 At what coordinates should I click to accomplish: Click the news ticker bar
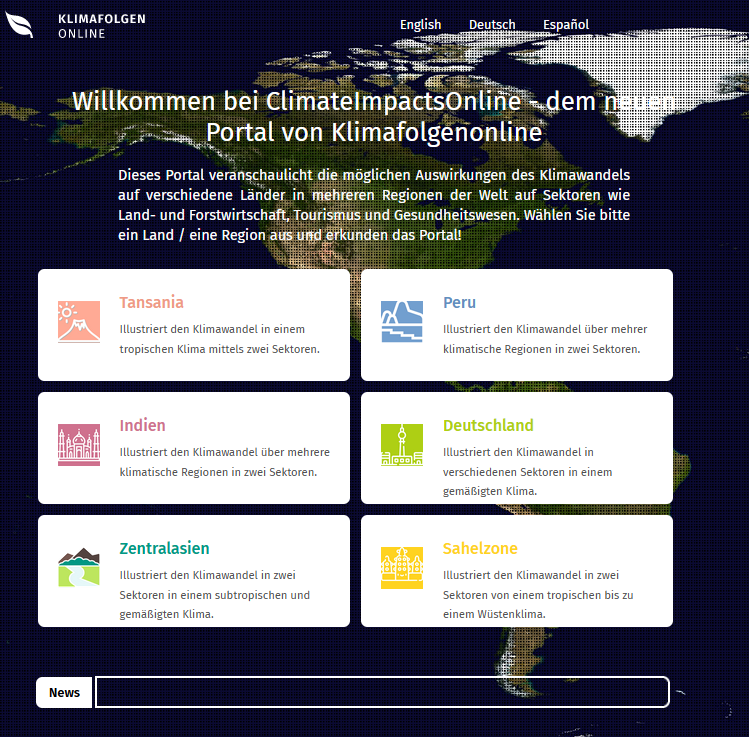tap(381, 692)
